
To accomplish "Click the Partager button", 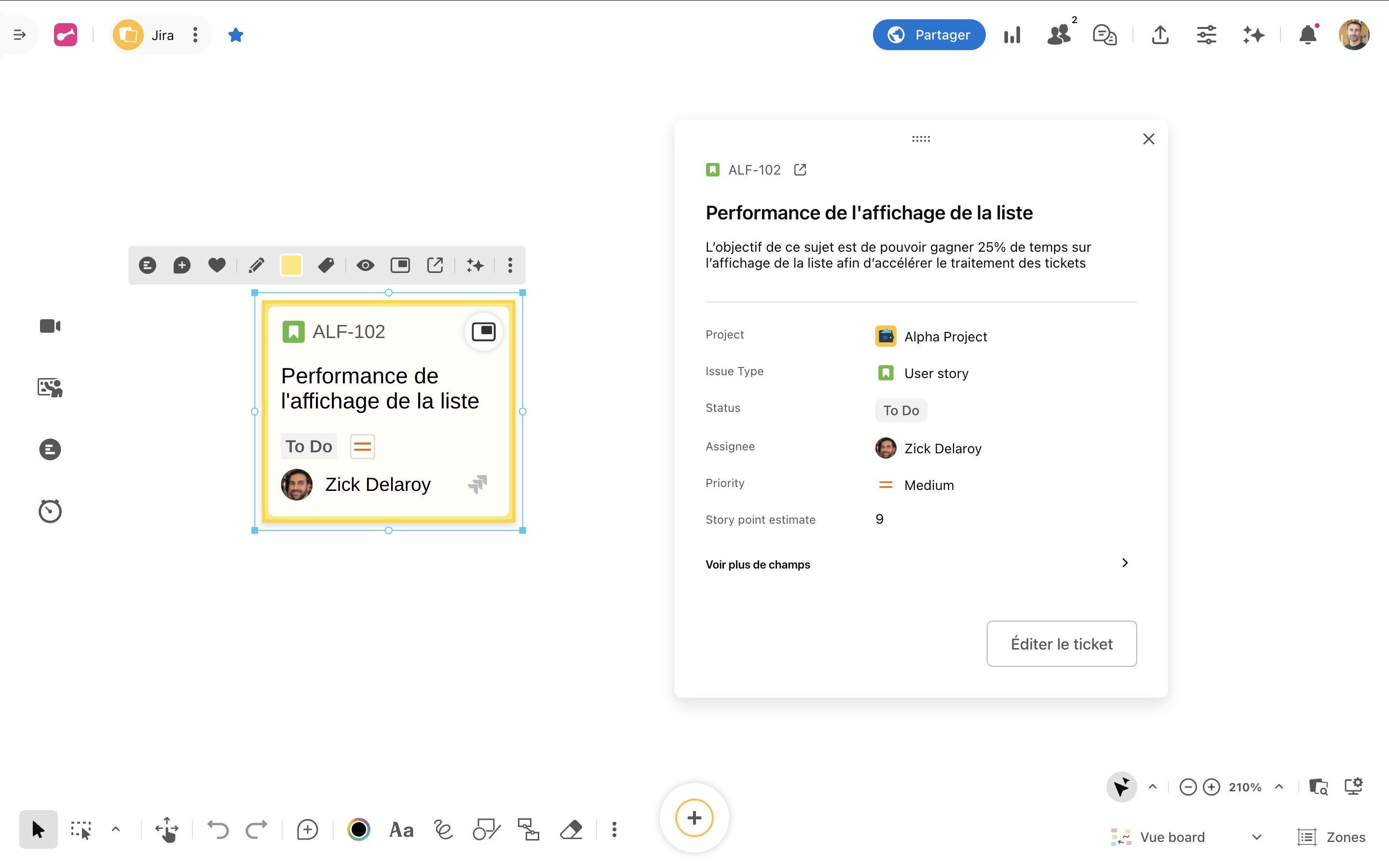I will point(929,35).
